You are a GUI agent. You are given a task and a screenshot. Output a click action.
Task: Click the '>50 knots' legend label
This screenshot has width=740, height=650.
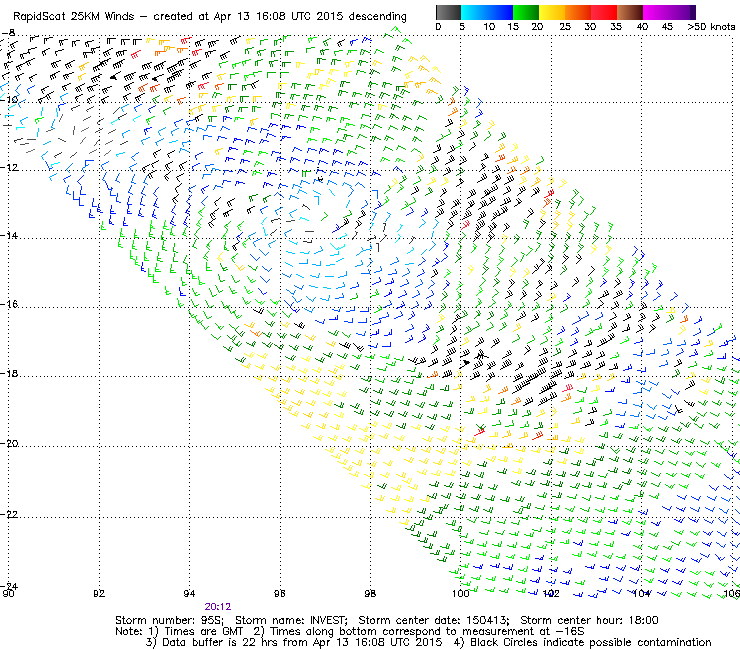pyautogui.click(x=711, y=27)
